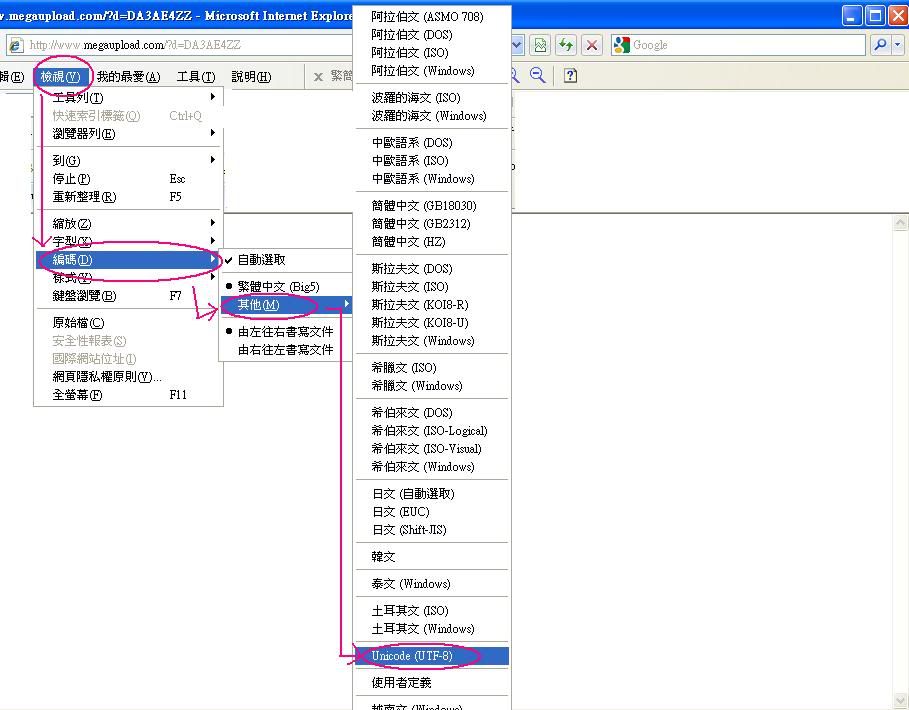This screenshot has height=710, width=909.
Task: Select 斯拉夫文 (KOI8-R) encoding
Action: [x=432, y=304]
